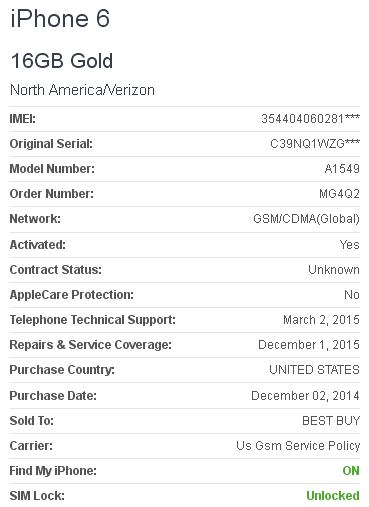Select the GSM/CDMA(Global) network value

(306, 219)
